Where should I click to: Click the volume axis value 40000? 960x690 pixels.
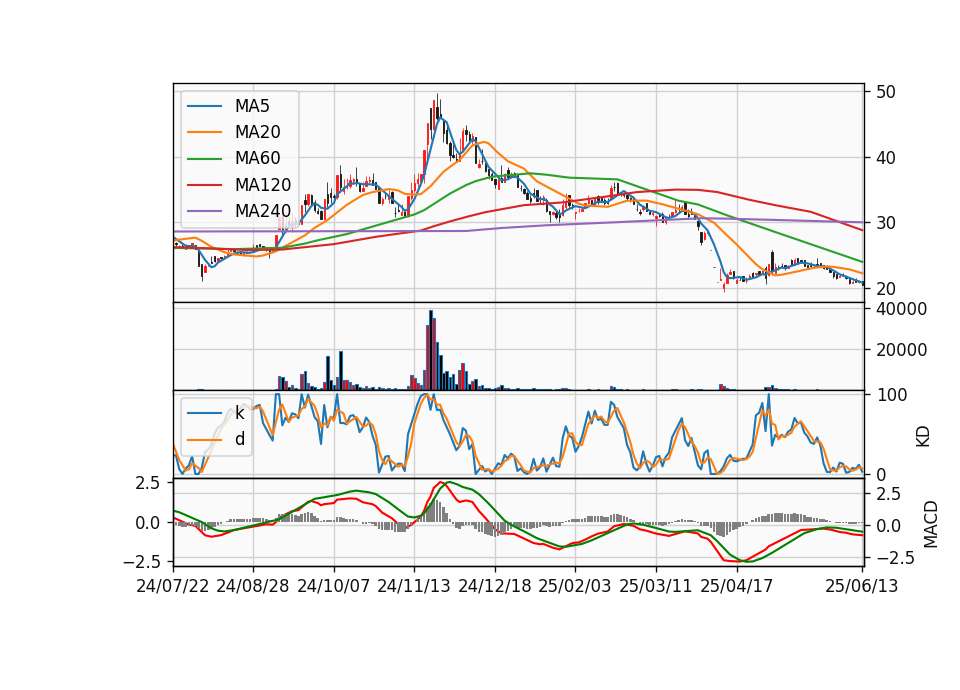pos(901,309)
